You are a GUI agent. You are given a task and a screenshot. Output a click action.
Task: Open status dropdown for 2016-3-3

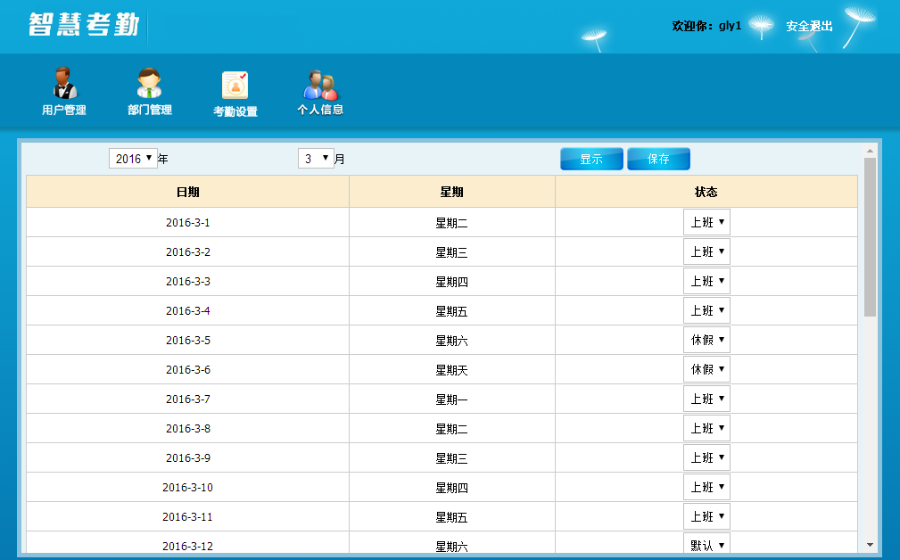(707, 281)
